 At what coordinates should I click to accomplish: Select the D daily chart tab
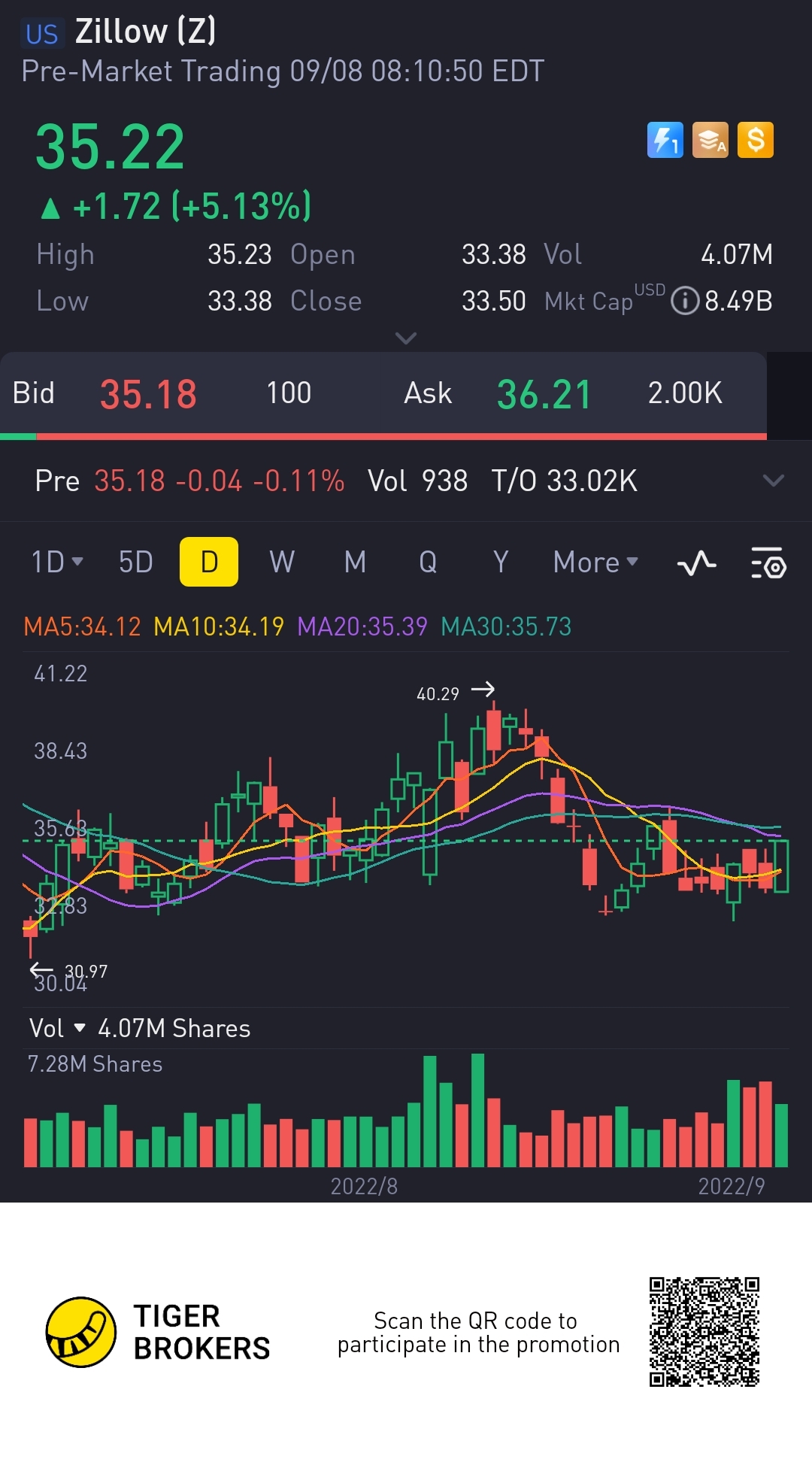tap(209, 562)
